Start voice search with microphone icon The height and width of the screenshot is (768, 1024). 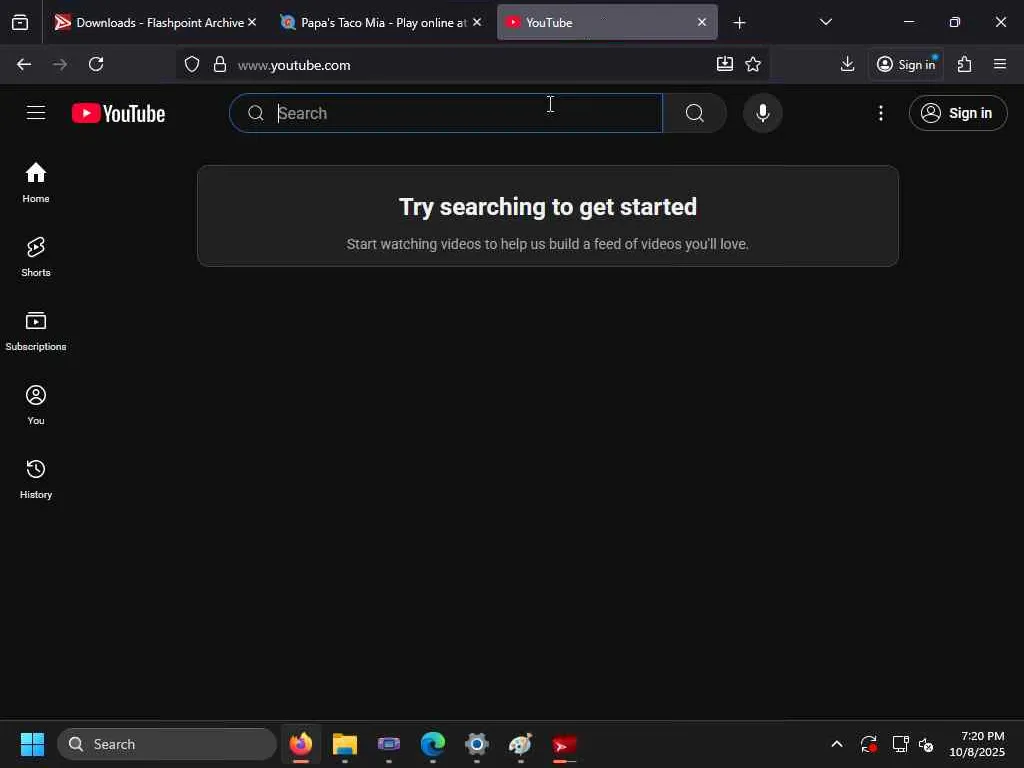click(762, 113)
